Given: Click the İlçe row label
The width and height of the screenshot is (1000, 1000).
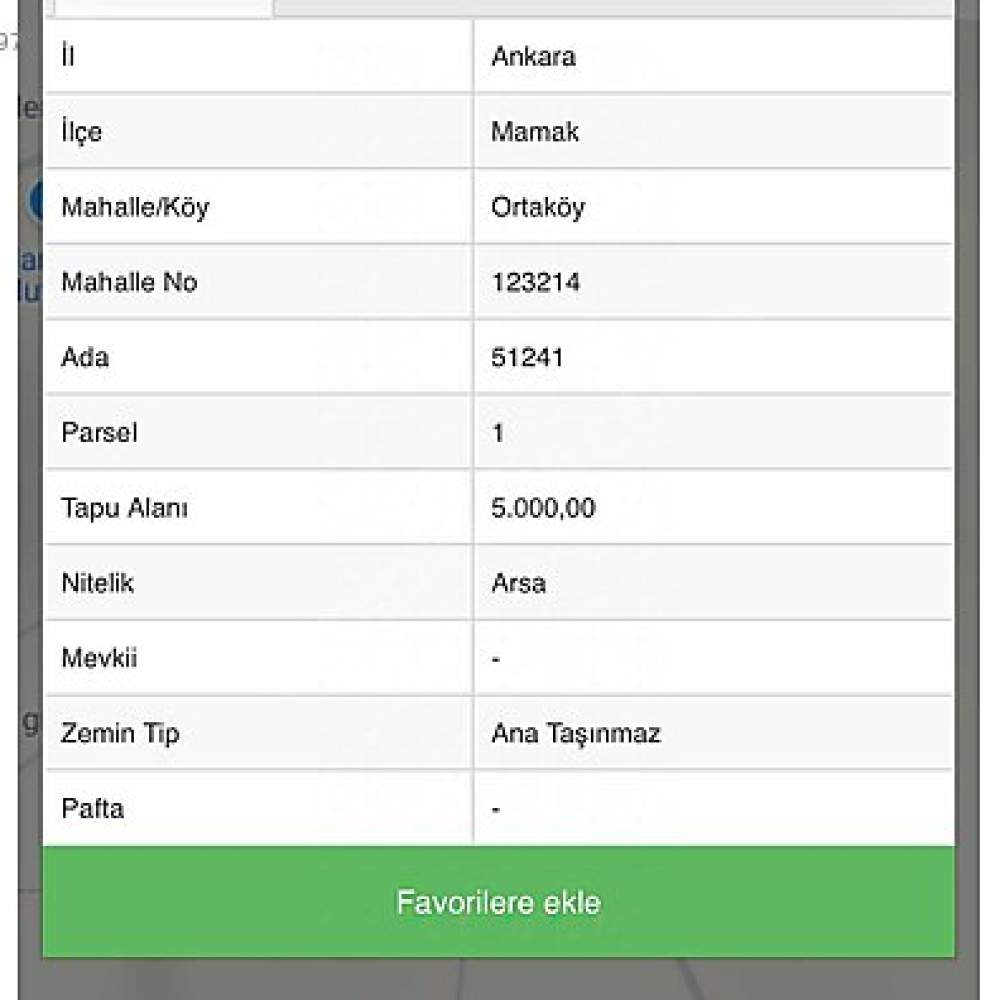Looking at the screenshot, I should (81, 132).
